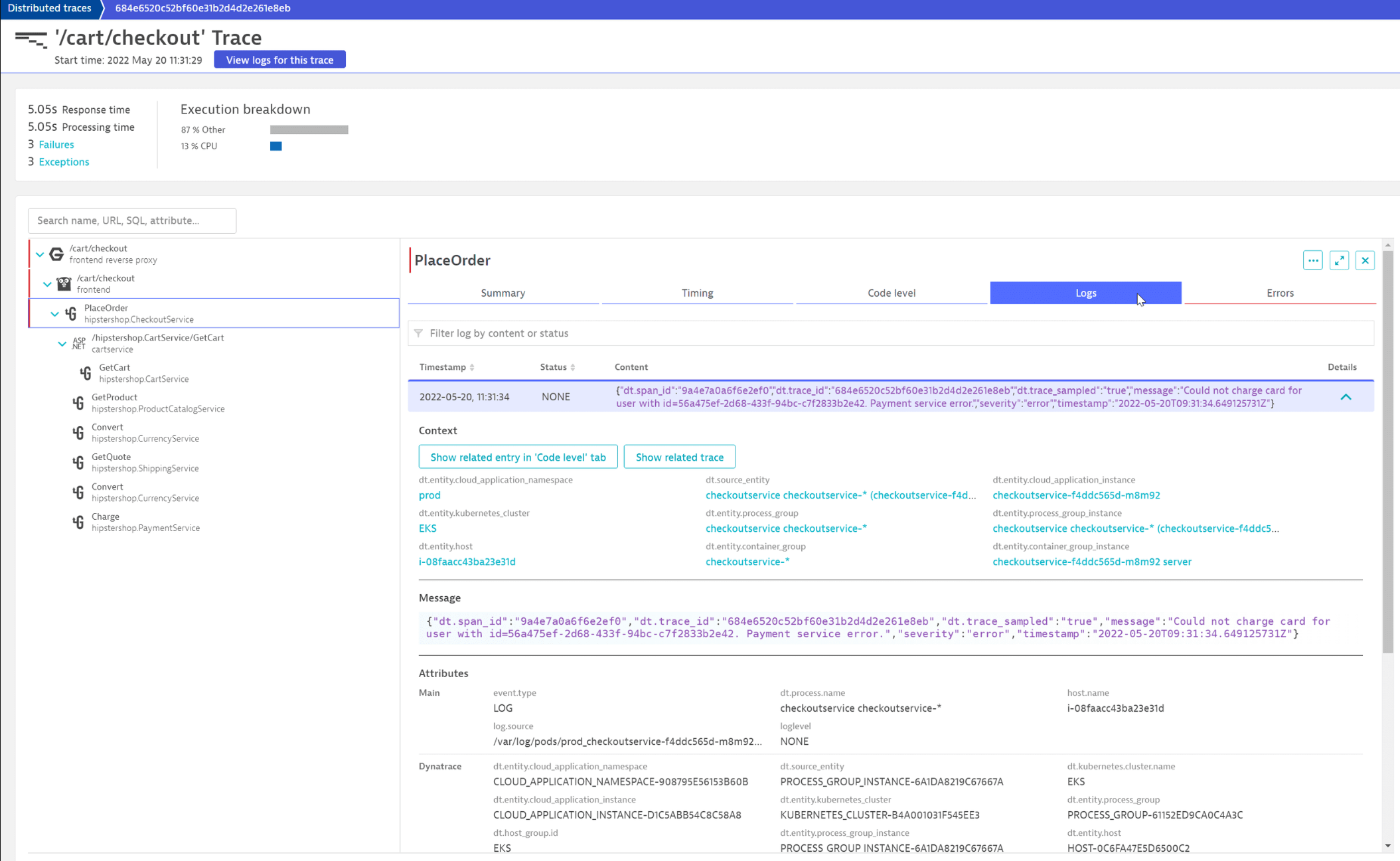Viewport: 1400px width, 861px height.
Task: Click the Show related trace button
Action: pyautogui.click(x=679, y=457)
